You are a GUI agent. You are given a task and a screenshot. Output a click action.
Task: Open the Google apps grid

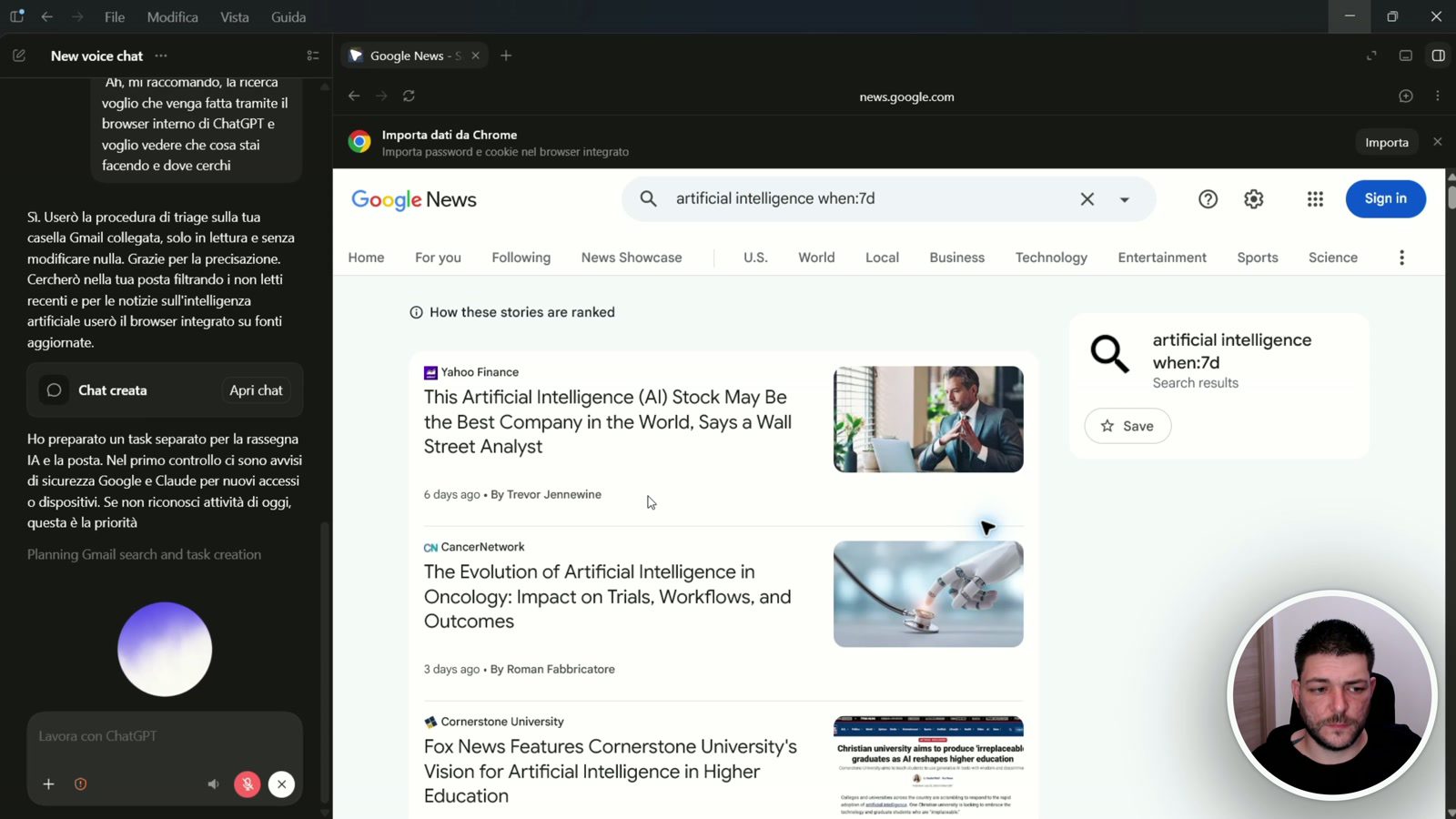coord(1315,198)
